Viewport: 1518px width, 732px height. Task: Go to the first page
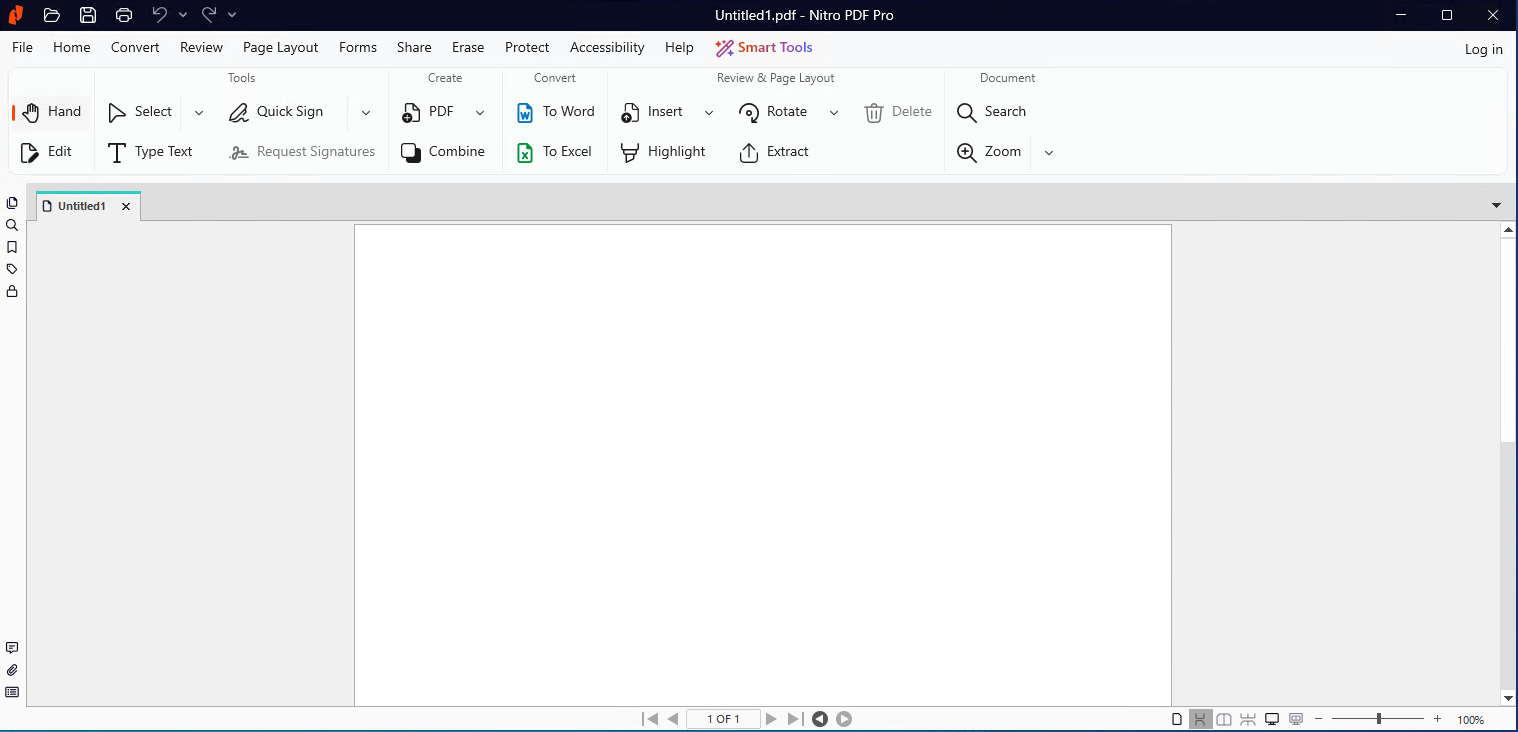[x=651, y=719]
